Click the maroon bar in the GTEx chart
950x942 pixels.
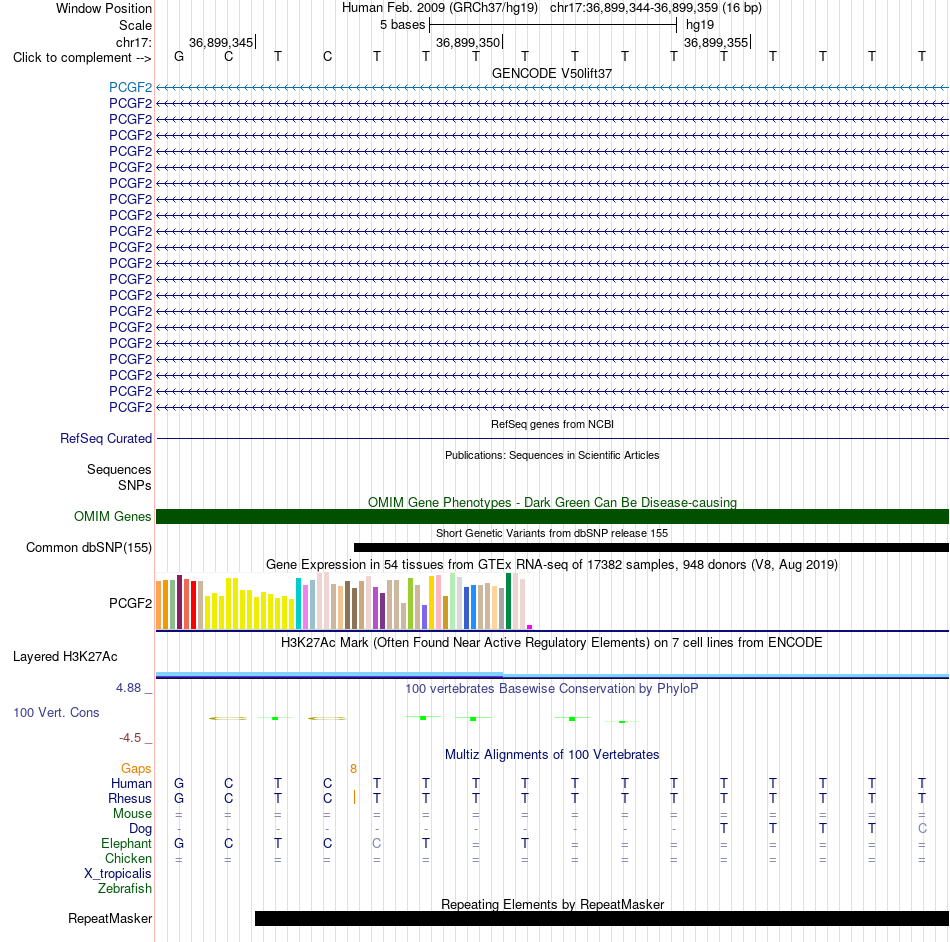click(179, 602)
